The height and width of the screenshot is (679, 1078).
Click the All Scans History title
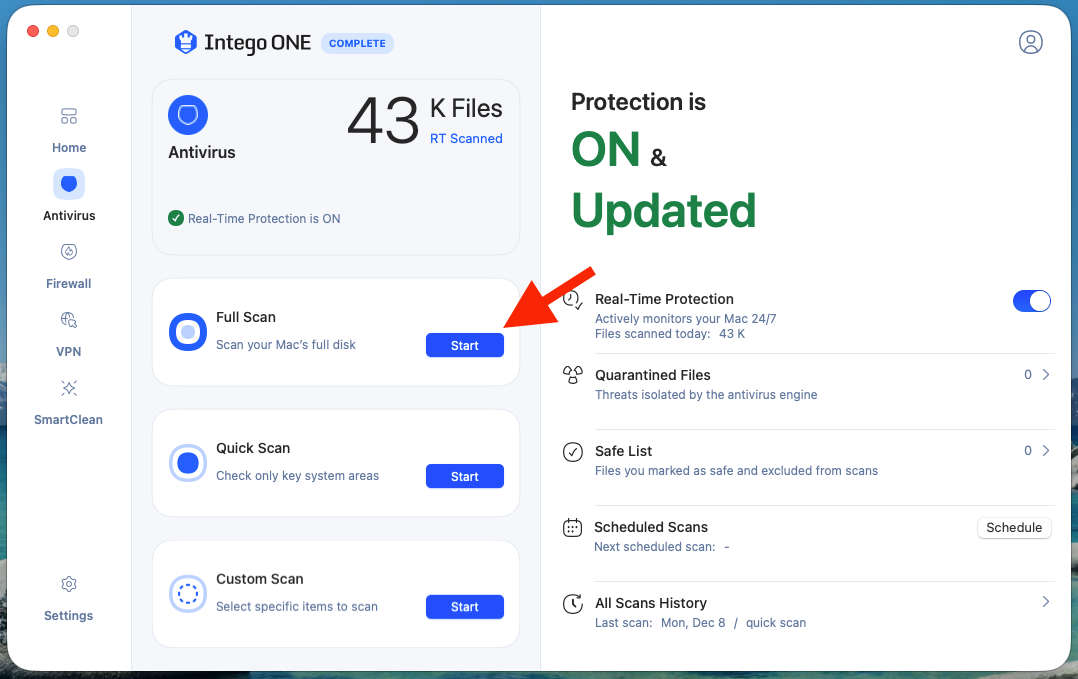pos(650,603)
